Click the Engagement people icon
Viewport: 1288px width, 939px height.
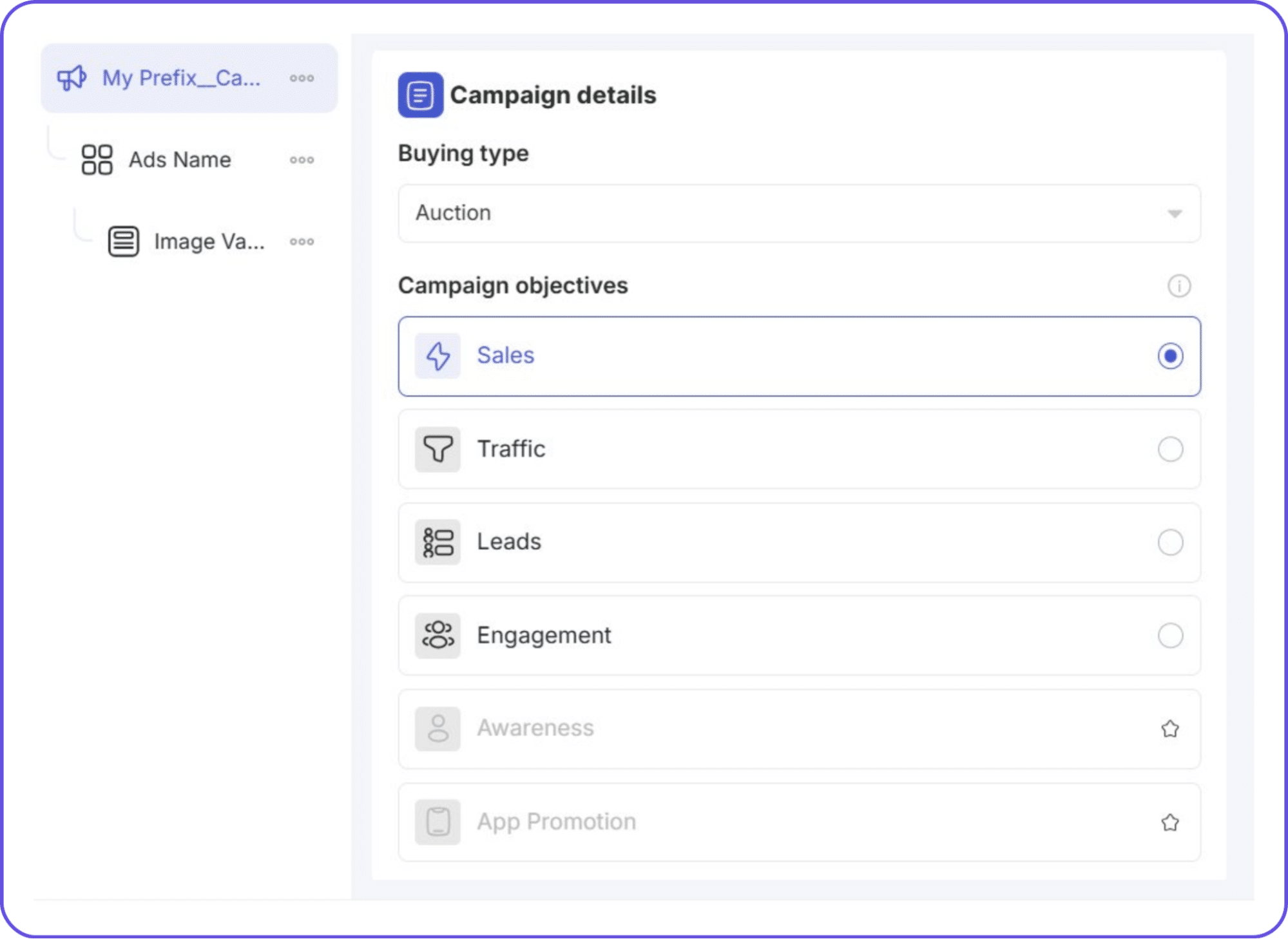437,636
